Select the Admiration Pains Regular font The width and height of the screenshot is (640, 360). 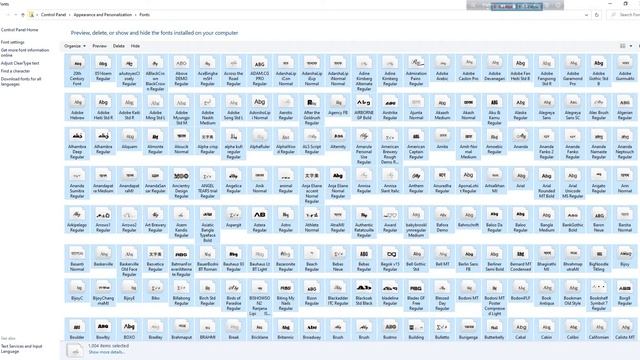tap(416, 71)
